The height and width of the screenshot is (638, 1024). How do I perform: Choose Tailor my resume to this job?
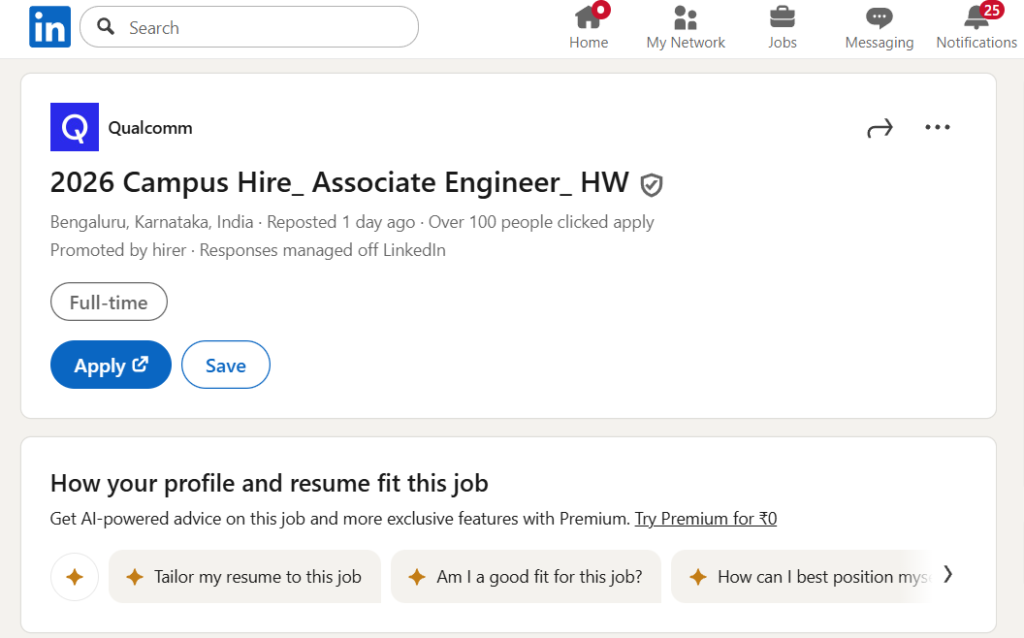245,577
